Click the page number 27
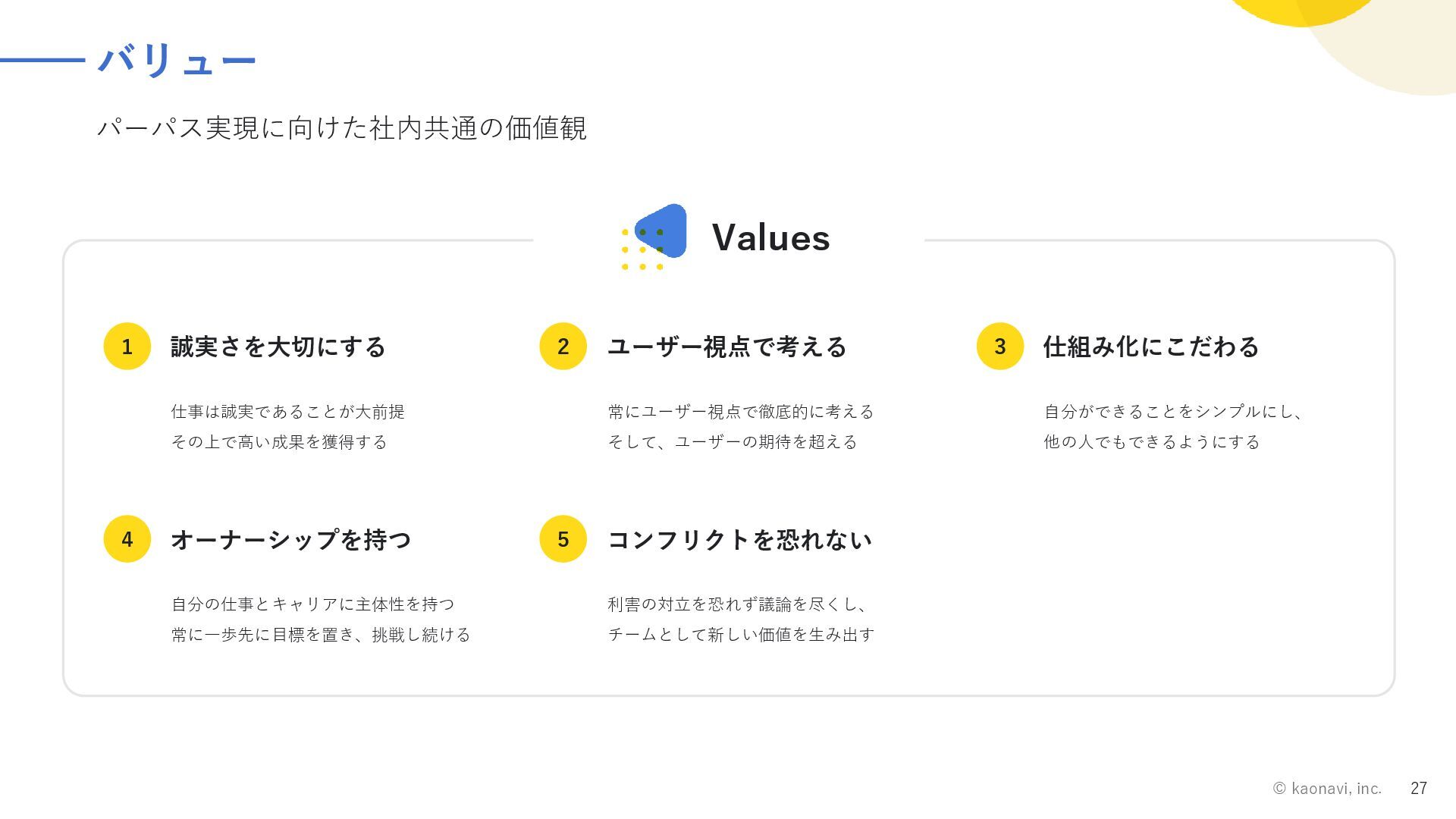1456x819 pixels. [1419, 789]
